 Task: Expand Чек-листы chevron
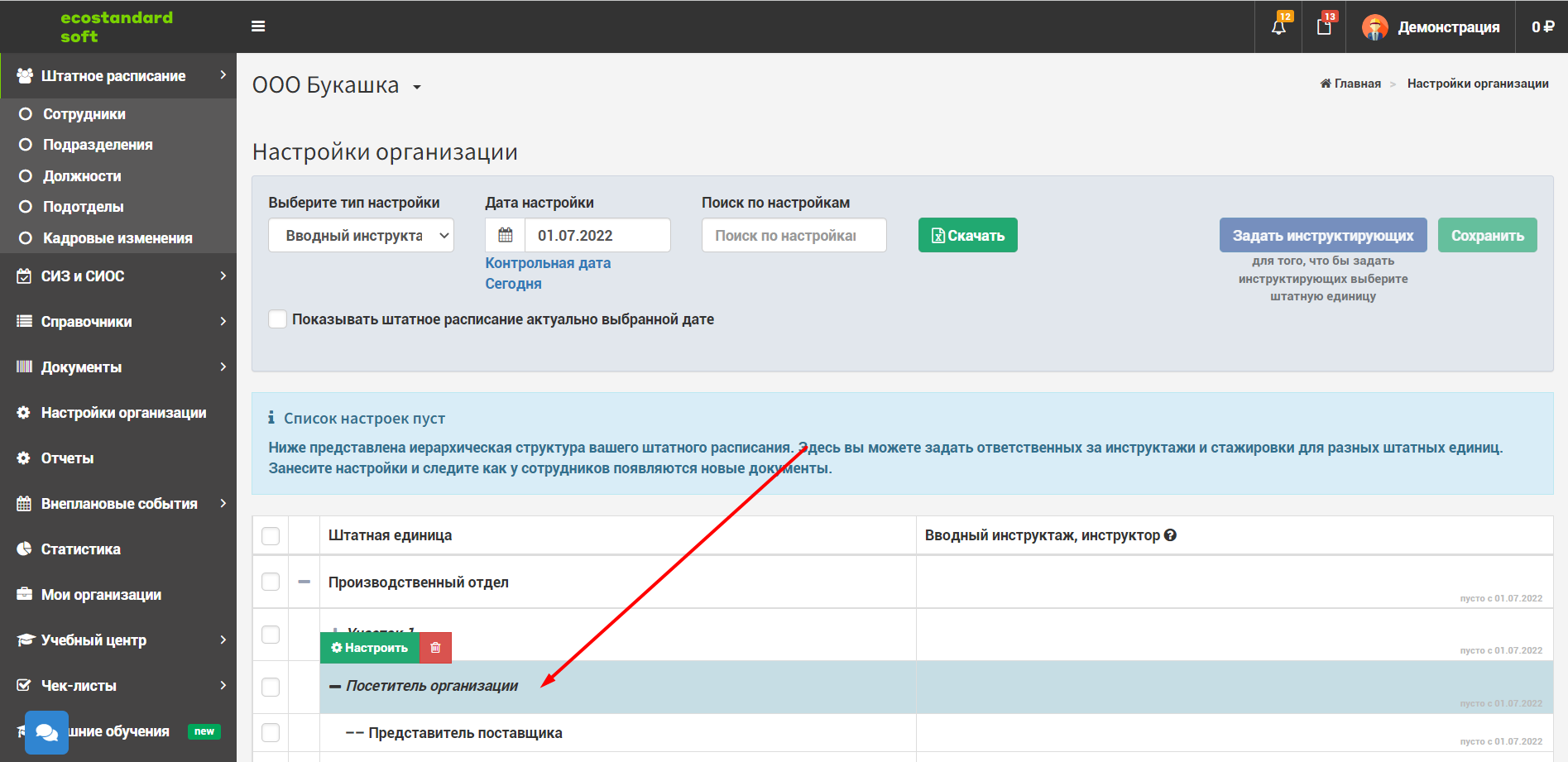223,685
